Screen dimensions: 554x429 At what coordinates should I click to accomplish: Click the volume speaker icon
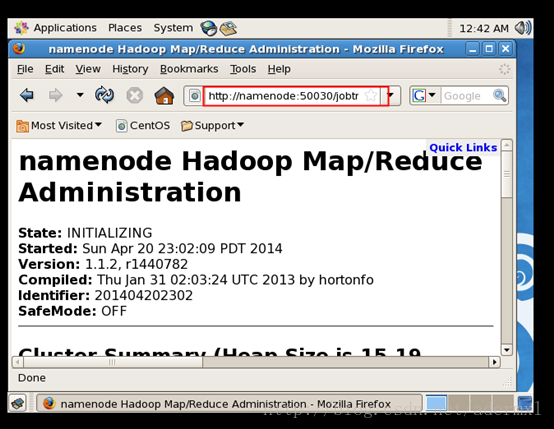coord(523,28)
